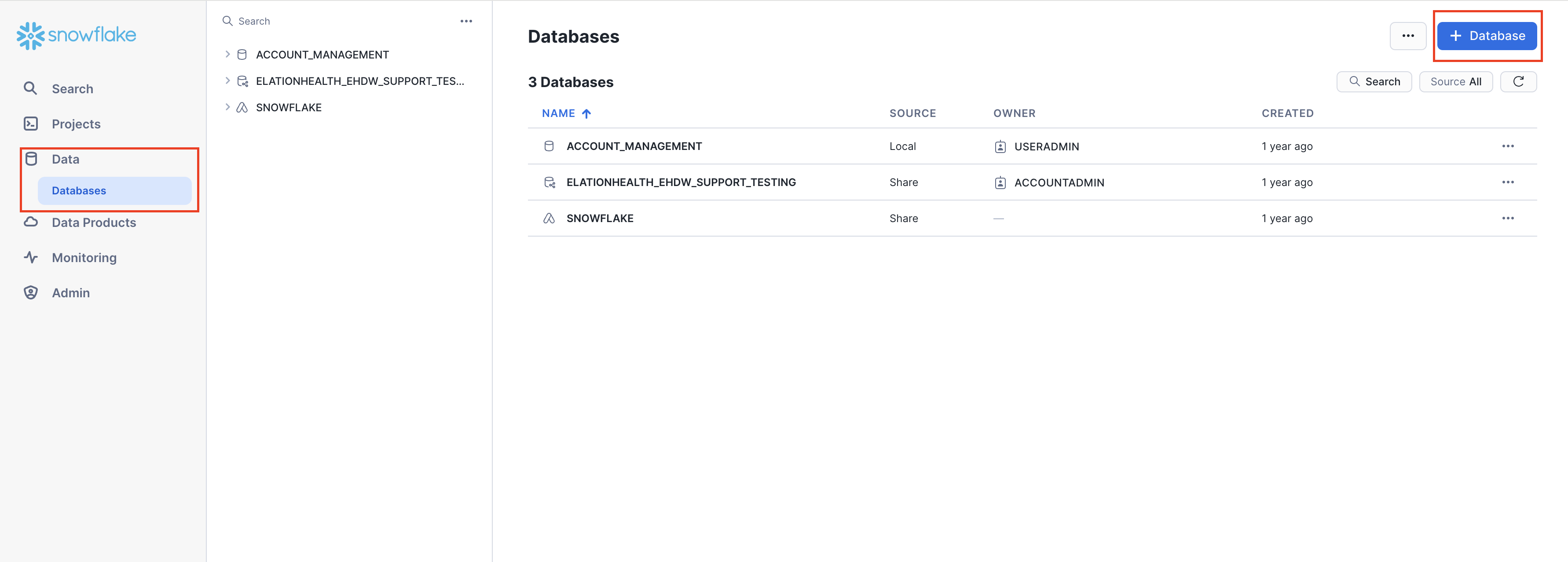Expand ELATIONHEALTH_EHDW_SUPPORT_TES... tree node
Viewport: 1568px width, 562px height.
pos(227,81)
